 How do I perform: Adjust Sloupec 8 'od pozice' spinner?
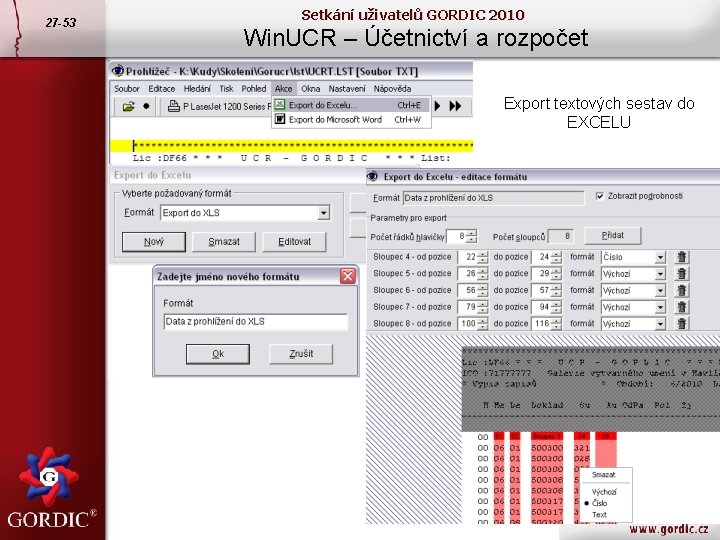[482, 323]
